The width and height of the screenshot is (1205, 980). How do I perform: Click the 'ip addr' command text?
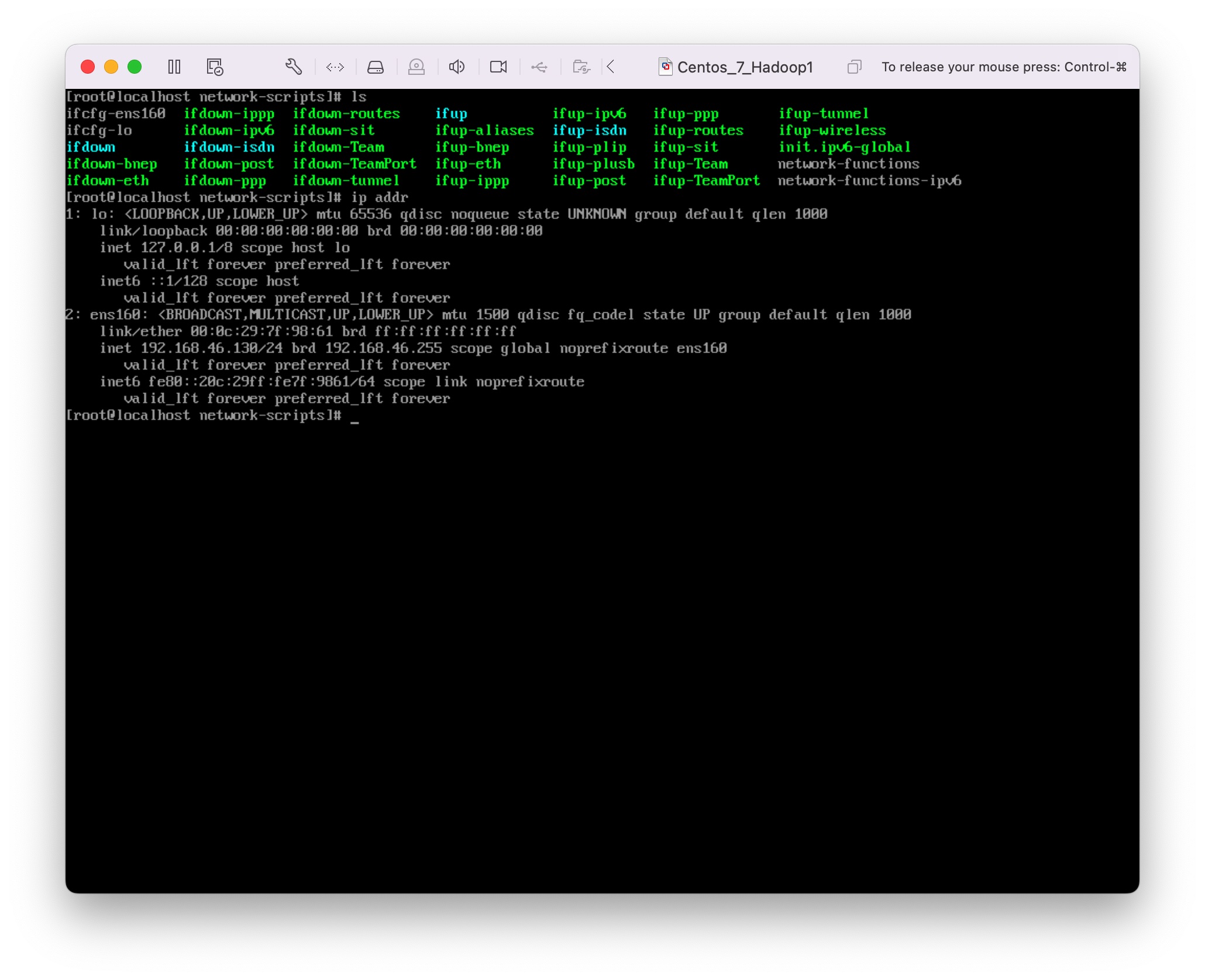coord(380,198)
